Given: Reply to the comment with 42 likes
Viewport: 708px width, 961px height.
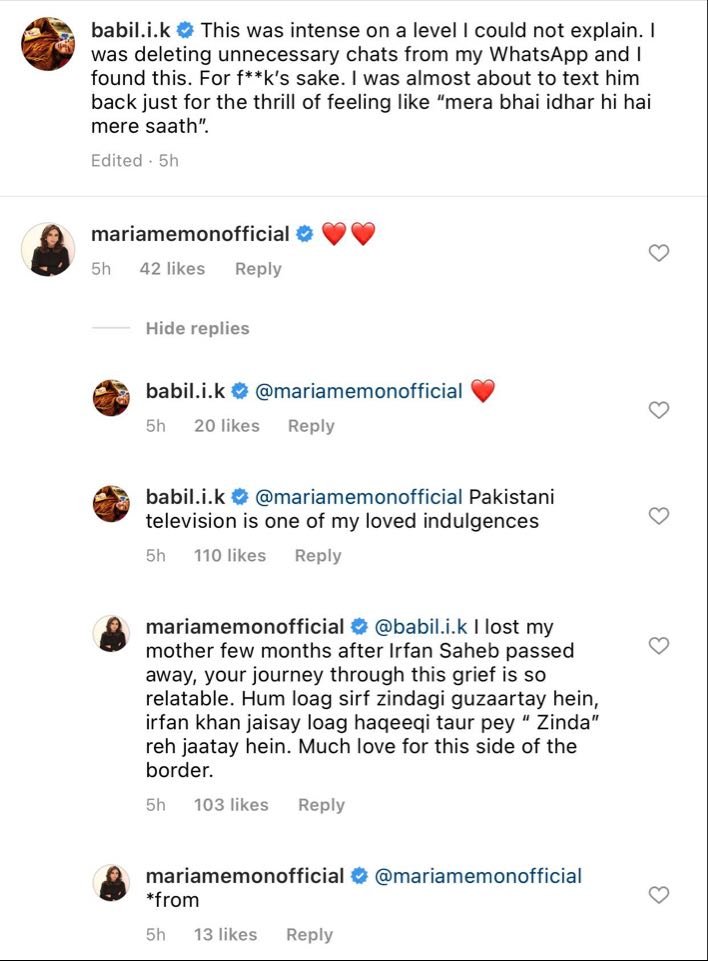Looking at the screenshot, I should tap(258, 269).
